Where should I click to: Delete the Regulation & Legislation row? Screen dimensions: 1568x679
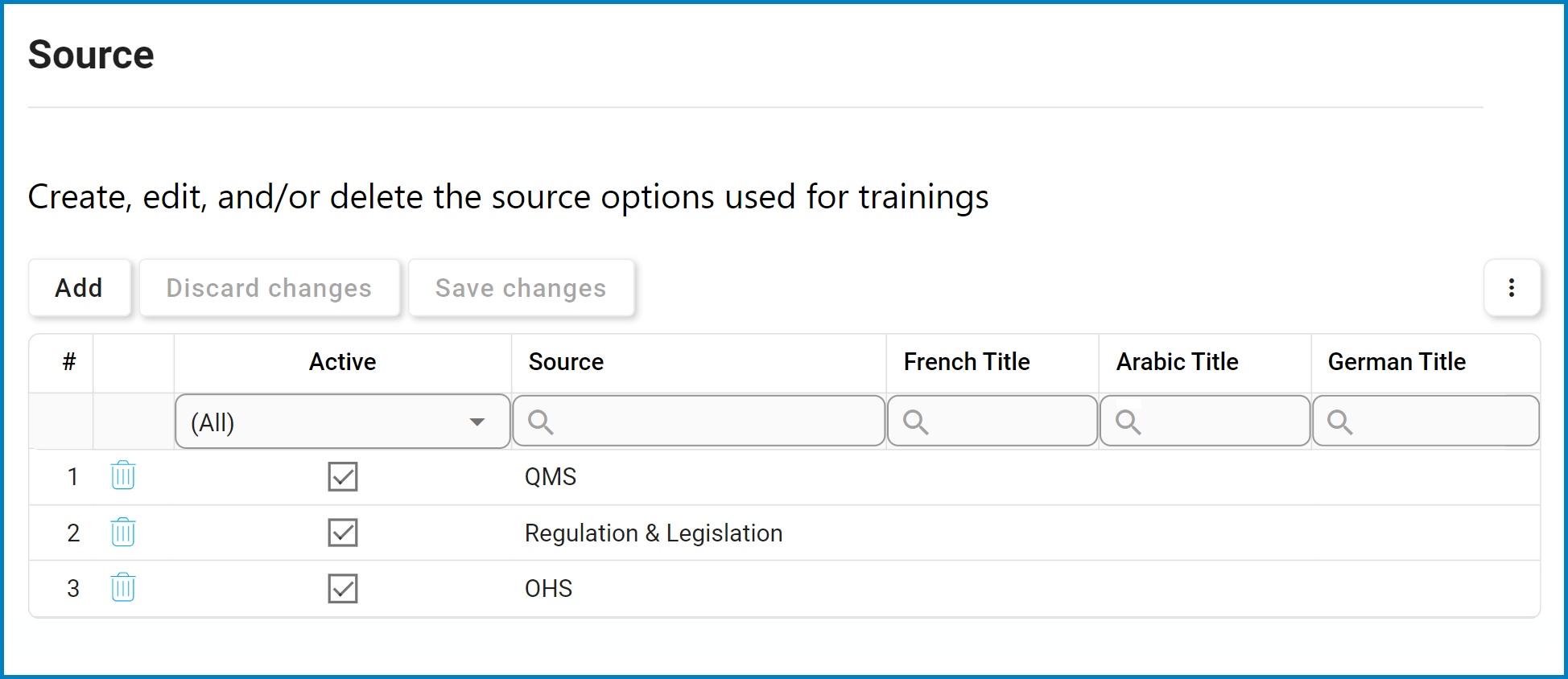tap(123, 532)
